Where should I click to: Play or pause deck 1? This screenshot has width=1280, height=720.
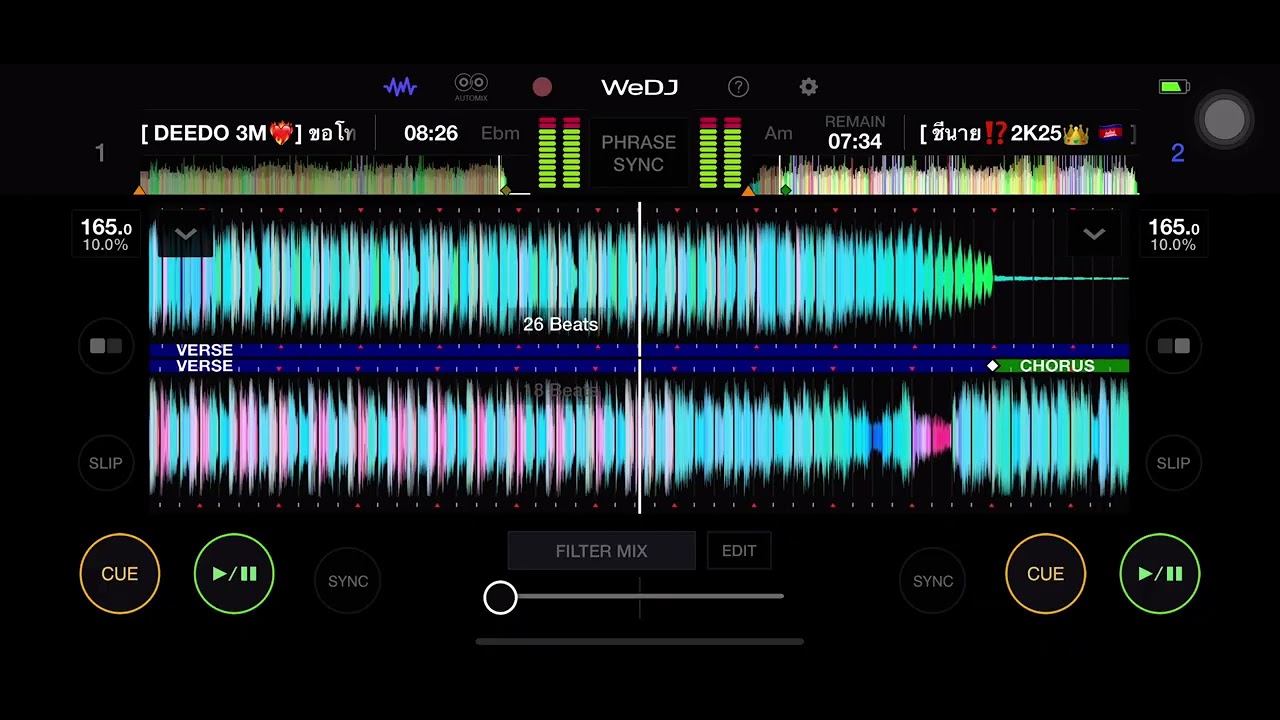(234, 574)
